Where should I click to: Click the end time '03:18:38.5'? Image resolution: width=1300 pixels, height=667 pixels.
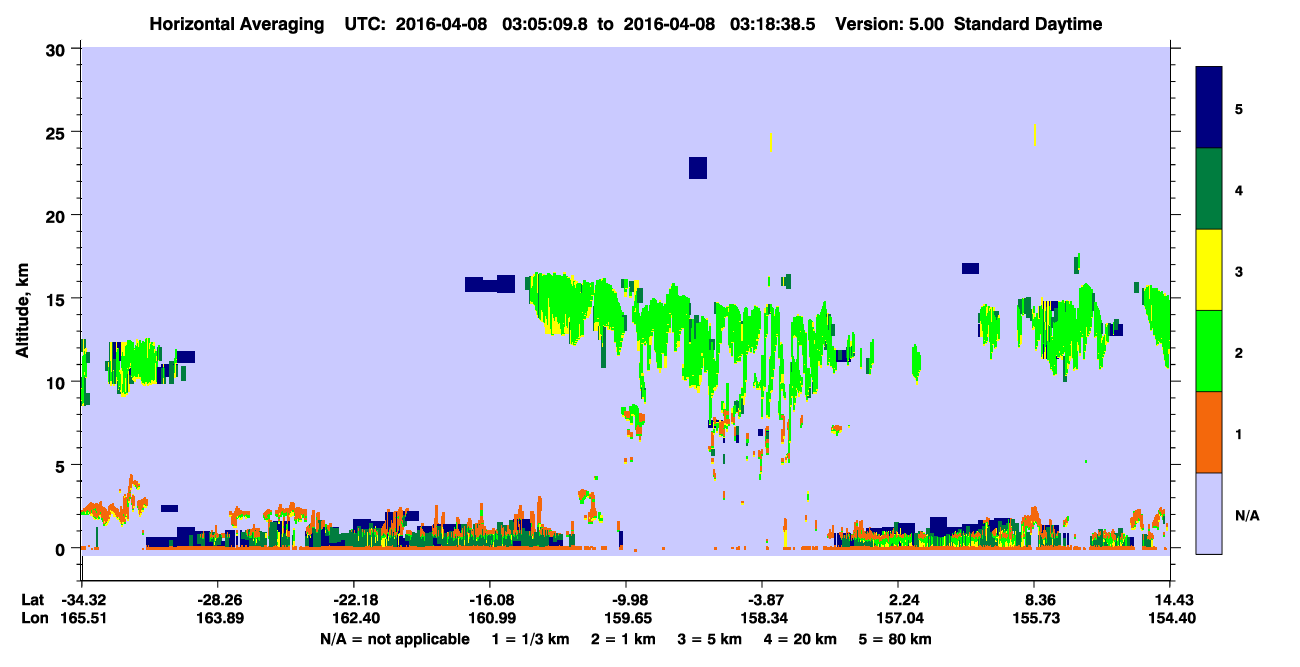772,24
